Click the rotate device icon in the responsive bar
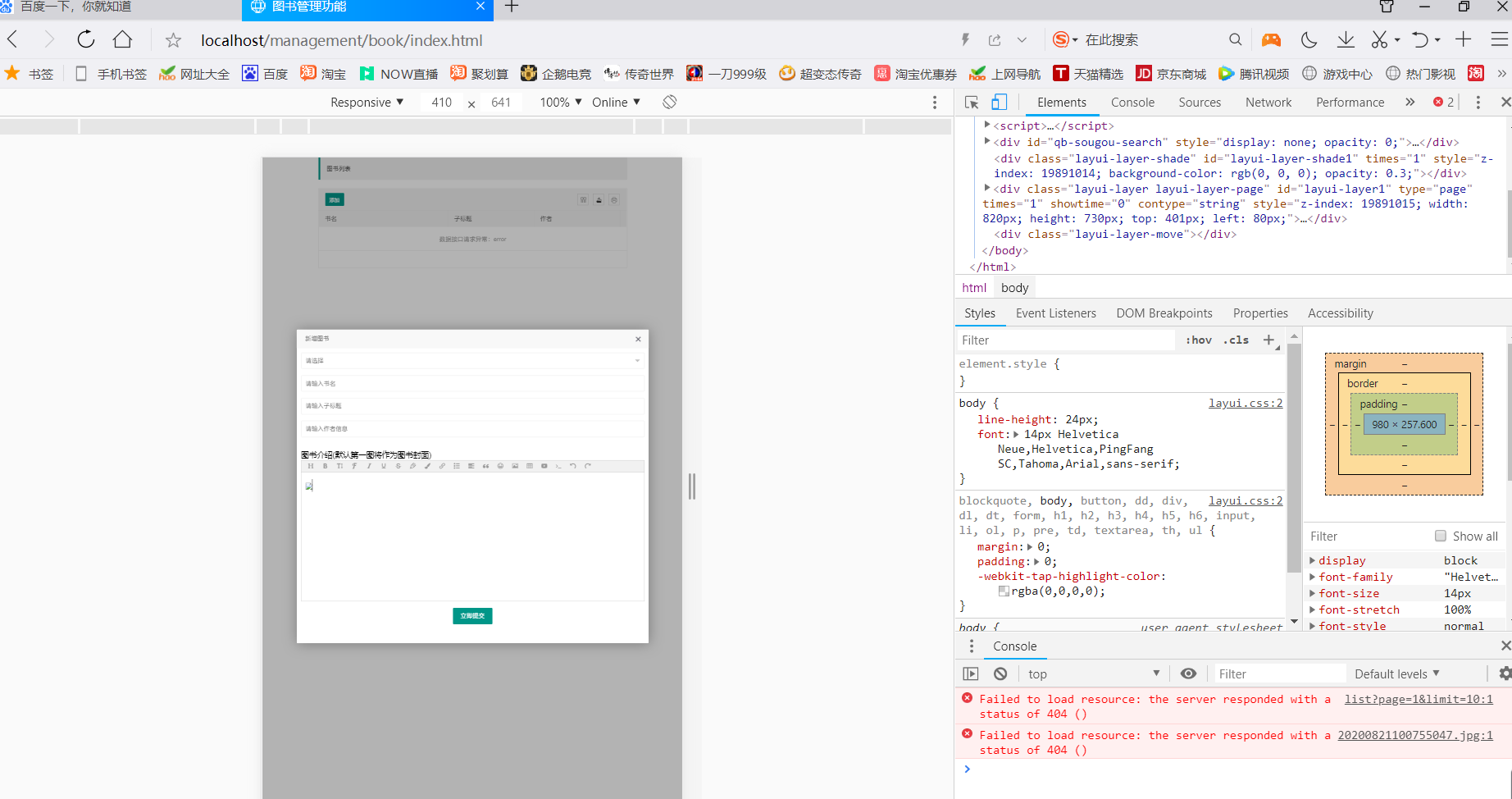 click(670, 102)
